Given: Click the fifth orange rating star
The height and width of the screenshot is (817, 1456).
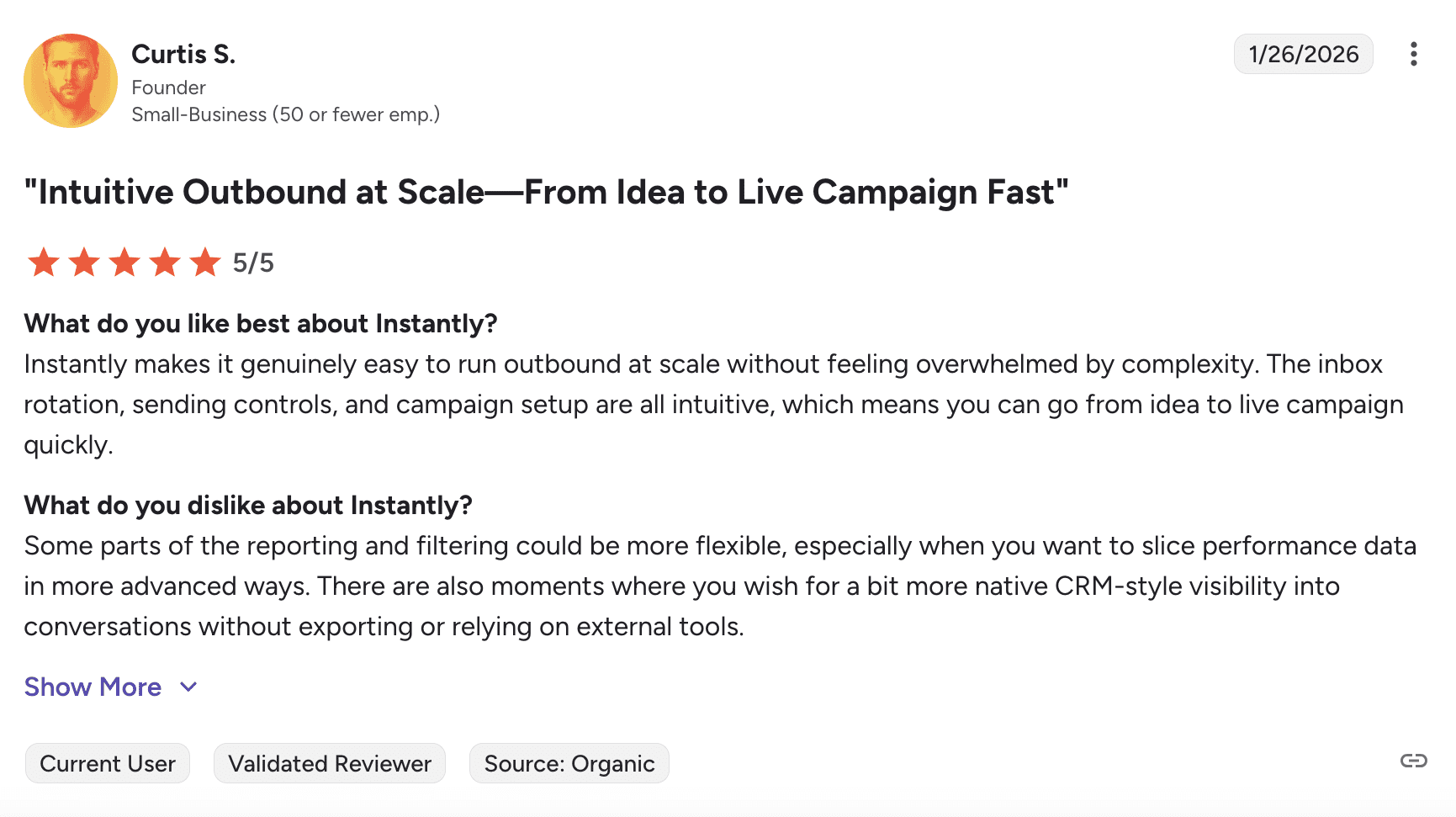Looking at the screenshot, I should pos(205,263).
